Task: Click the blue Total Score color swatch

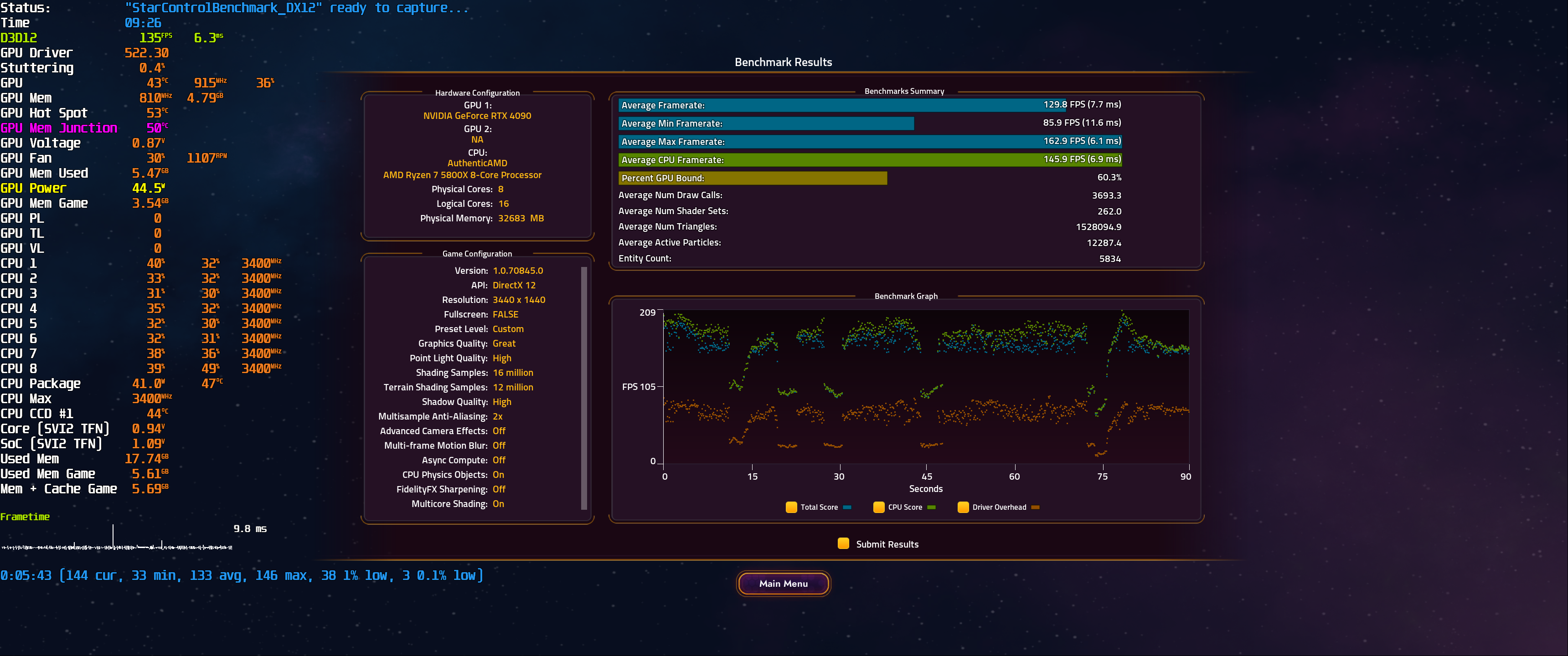Action: pos(846,507)
